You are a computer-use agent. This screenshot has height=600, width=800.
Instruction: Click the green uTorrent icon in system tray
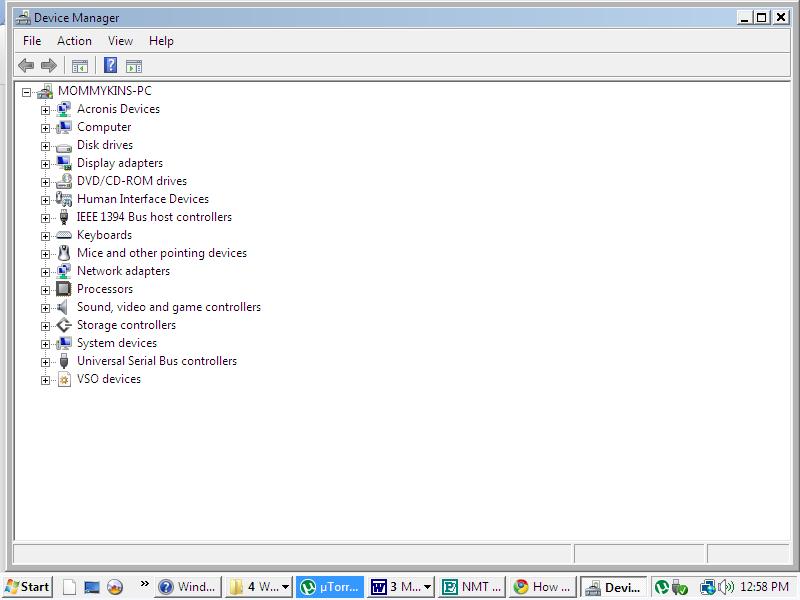[662, 587]
